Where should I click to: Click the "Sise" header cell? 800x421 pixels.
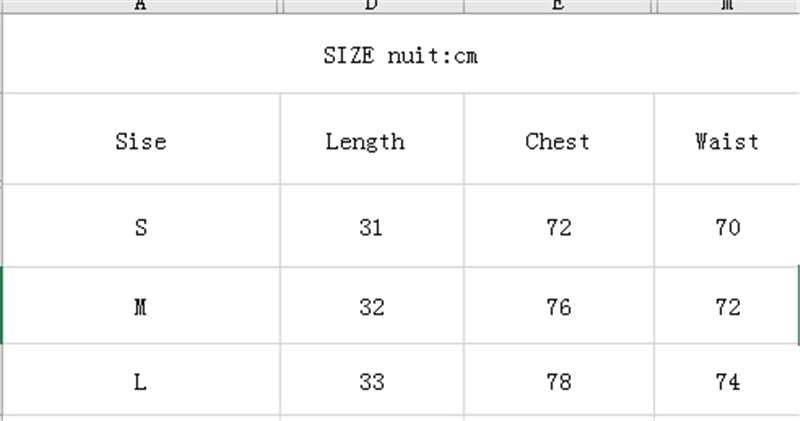point(140,141)
